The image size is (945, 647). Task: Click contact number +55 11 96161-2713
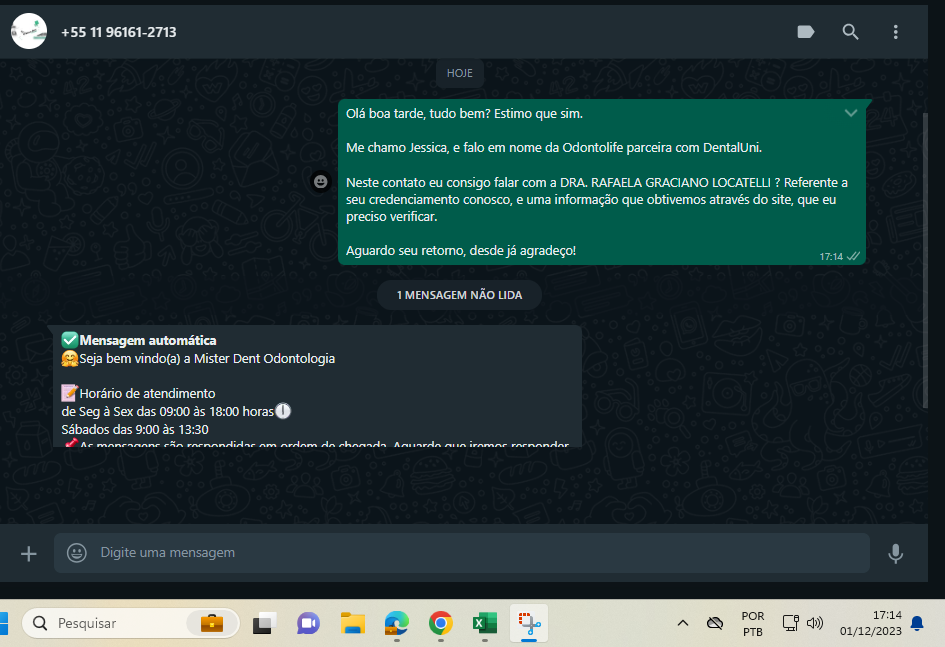pos(119,33)
